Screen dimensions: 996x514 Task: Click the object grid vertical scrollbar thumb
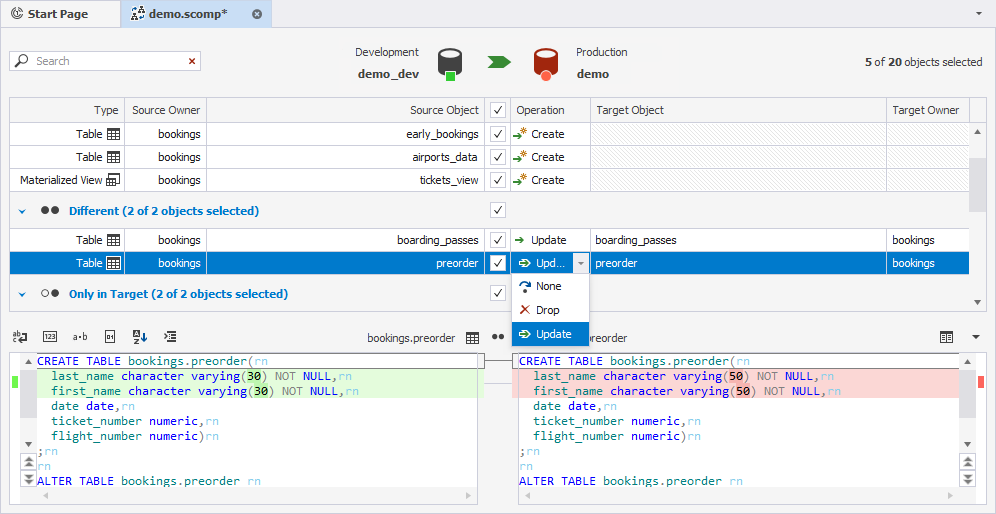click(x=976, y=184)
